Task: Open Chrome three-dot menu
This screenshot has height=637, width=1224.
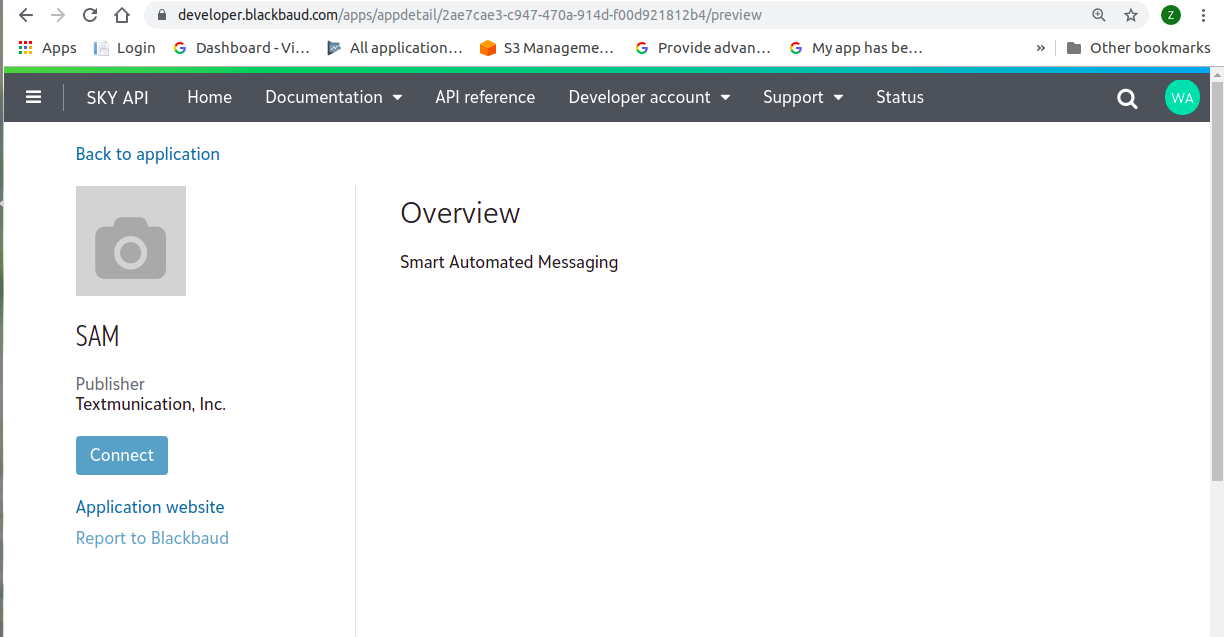Action: tap(1203, 15)
